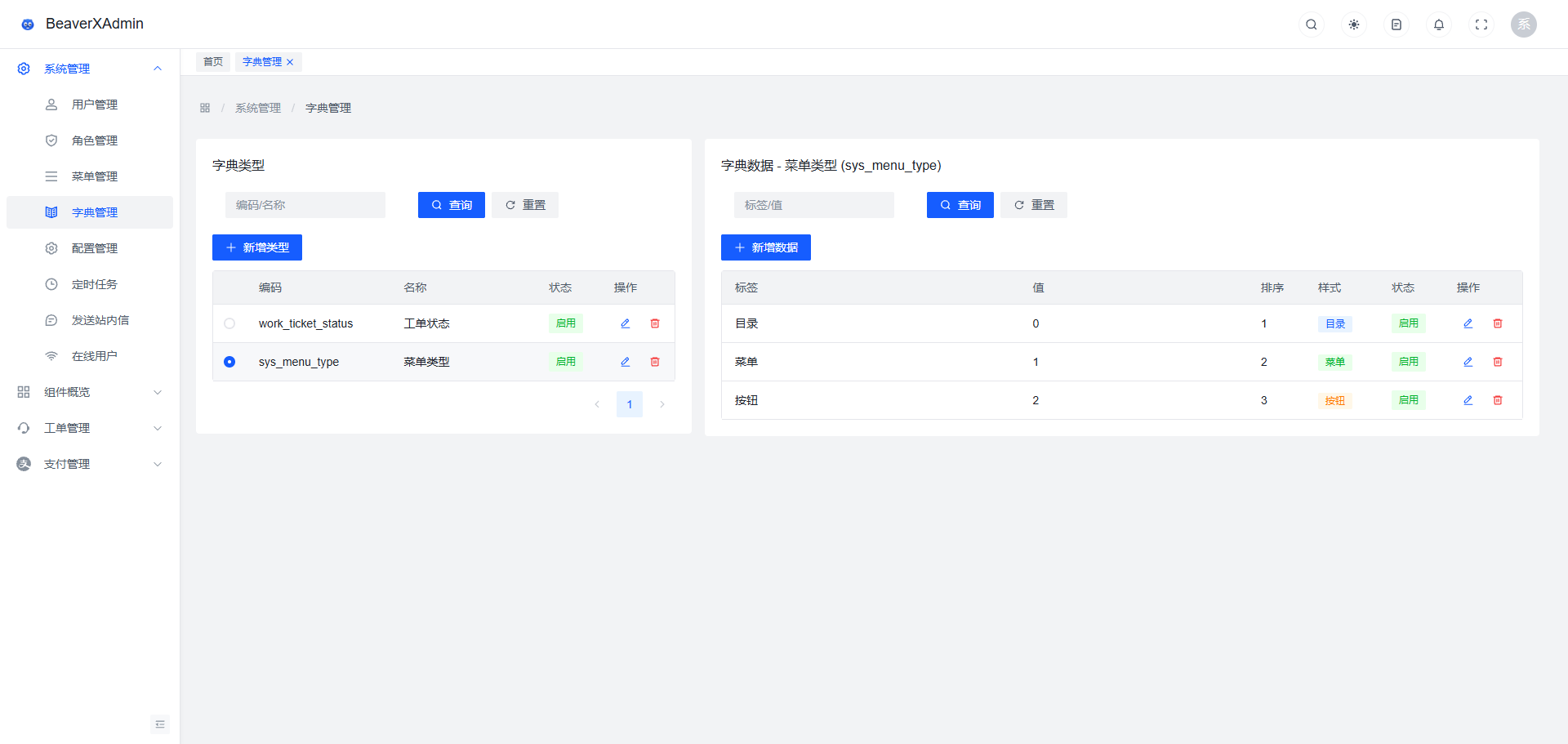
Task: Select the sys_menu_type radio button
Action: pos(229,362)
